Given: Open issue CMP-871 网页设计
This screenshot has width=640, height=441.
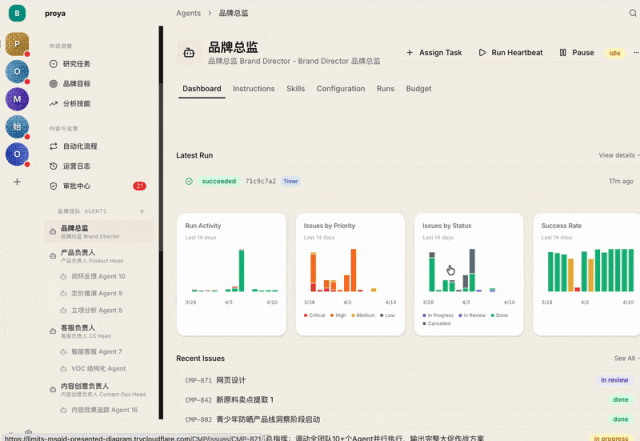Looking at the screenshot, I should pyautogui.click(x=408, y=380).
